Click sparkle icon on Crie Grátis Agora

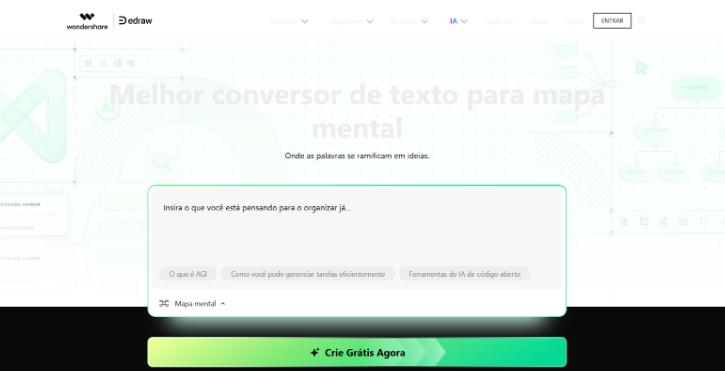315,352
